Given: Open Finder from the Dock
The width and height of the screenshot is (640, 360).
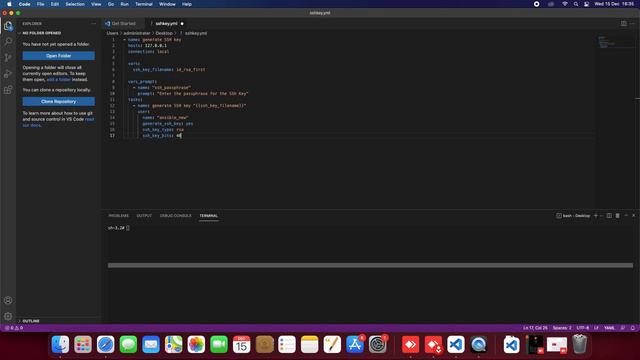Looking at the screenshot, I should 60,344.
